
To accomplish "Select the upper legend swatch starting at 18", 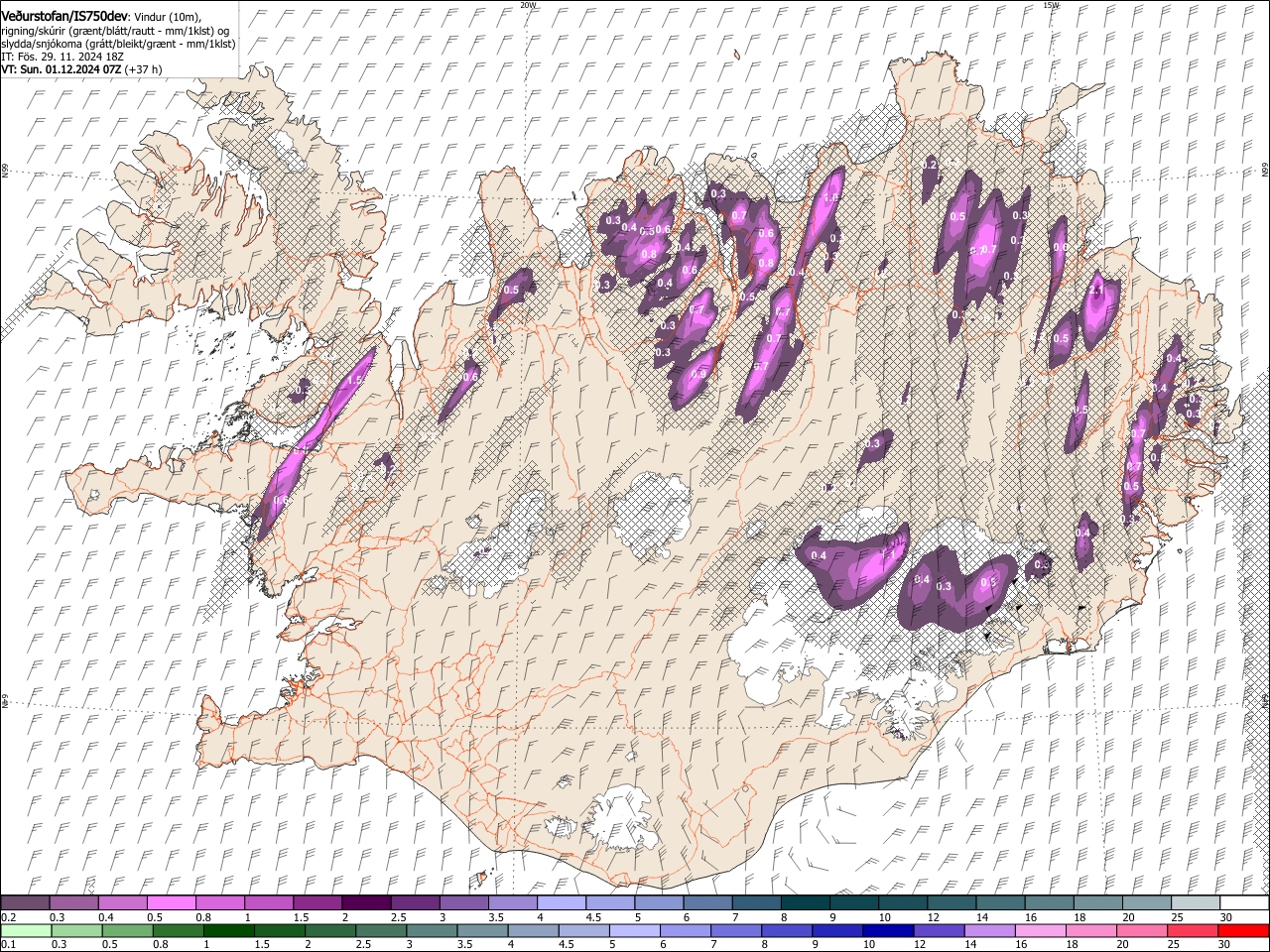I will click(1097, 902).
